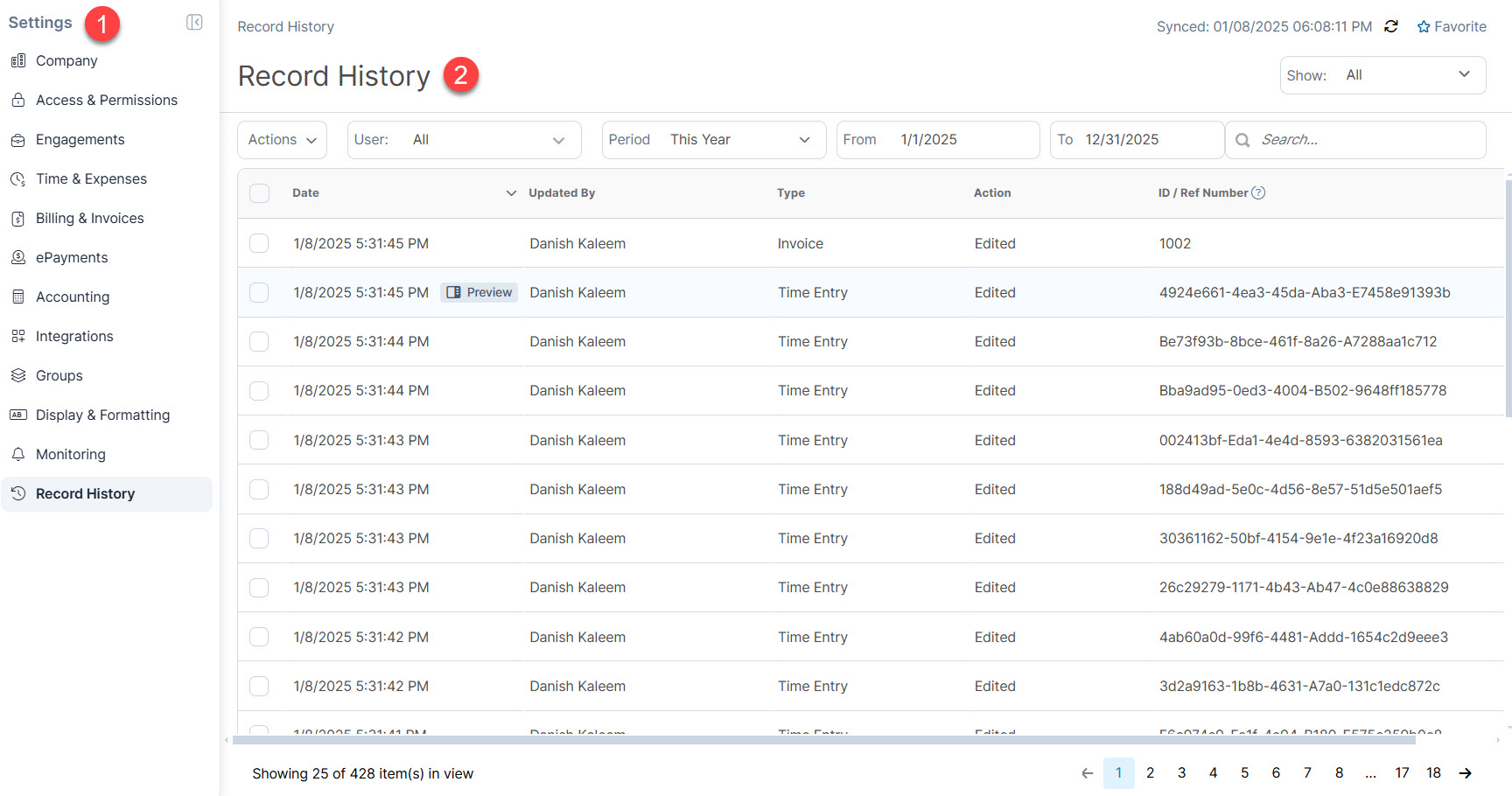Open help icon next to ID / Ref Number
This screenshot has height=796, width=1512.
coord(1258,192)
